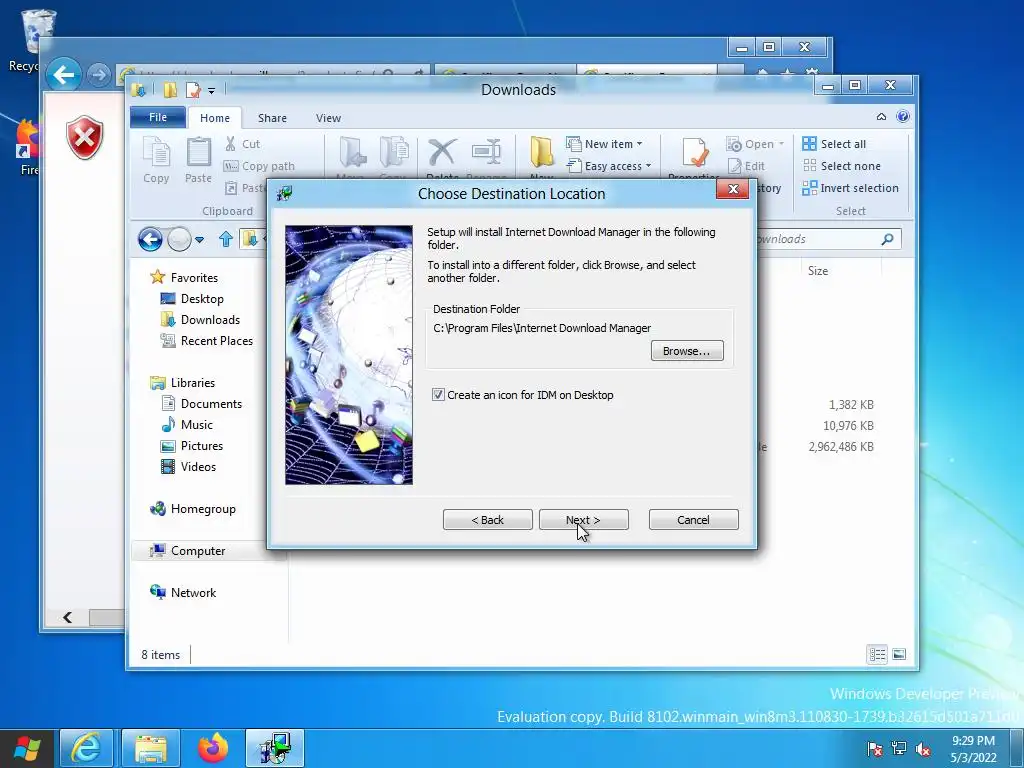Open the Start menu
This screenshot has width=1024, height=768.
tap(27, 748)
